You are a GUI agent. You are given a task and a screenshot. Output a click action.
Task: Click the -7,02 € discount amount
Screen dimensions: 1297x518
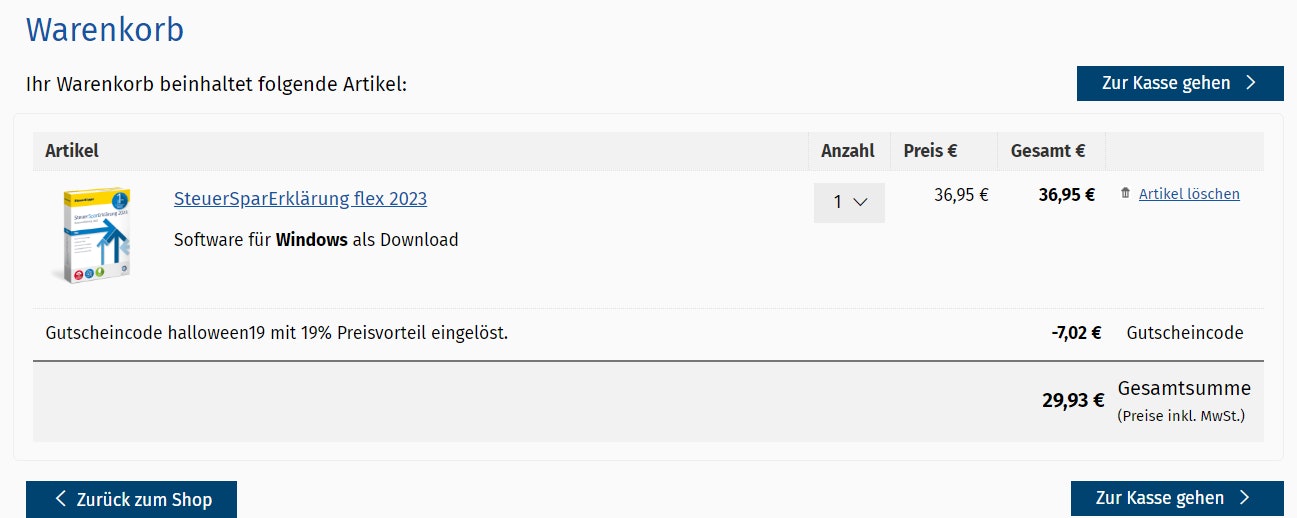tap(1076, 333)
